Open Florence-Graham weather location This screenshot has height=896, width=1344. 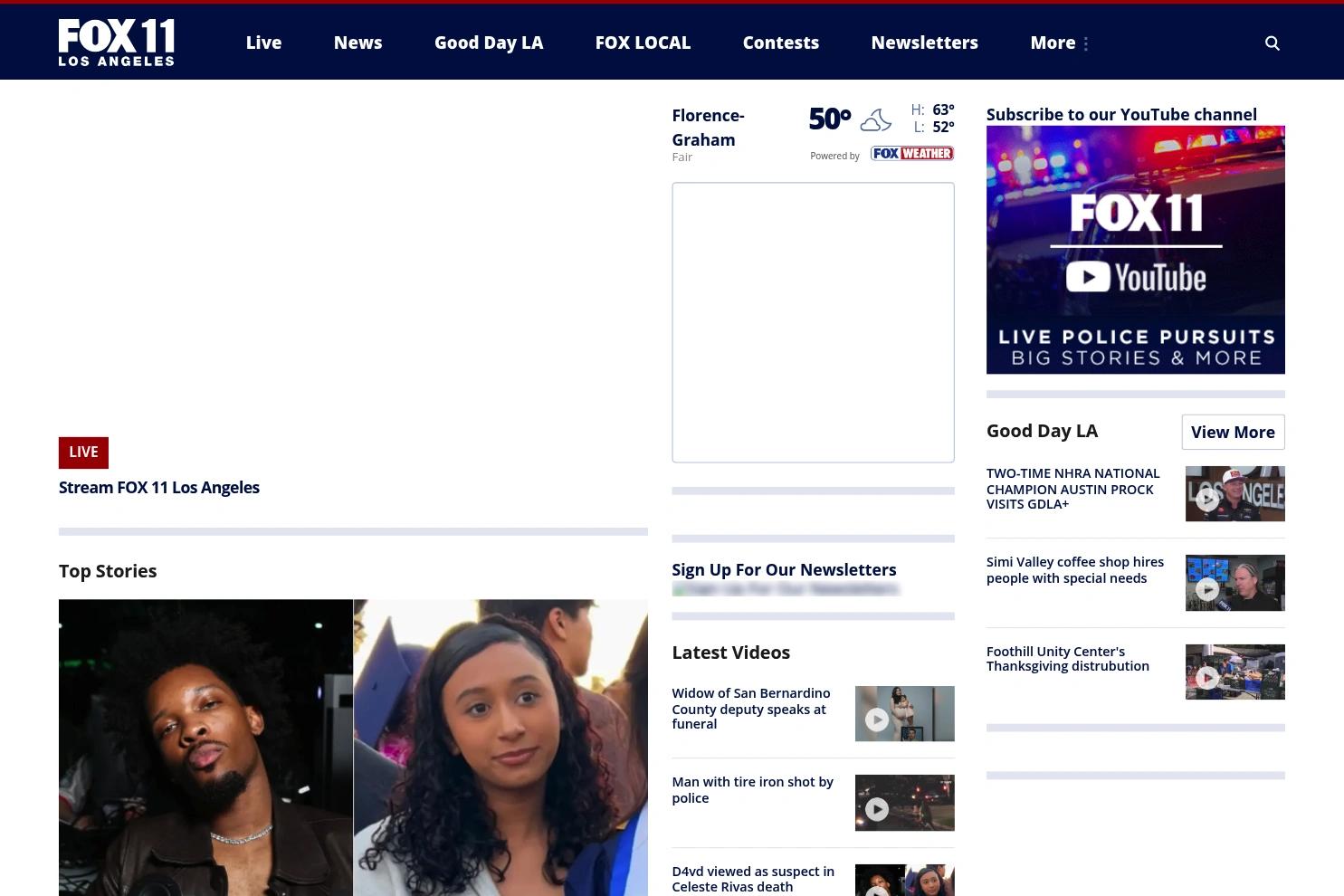[708, 128]
